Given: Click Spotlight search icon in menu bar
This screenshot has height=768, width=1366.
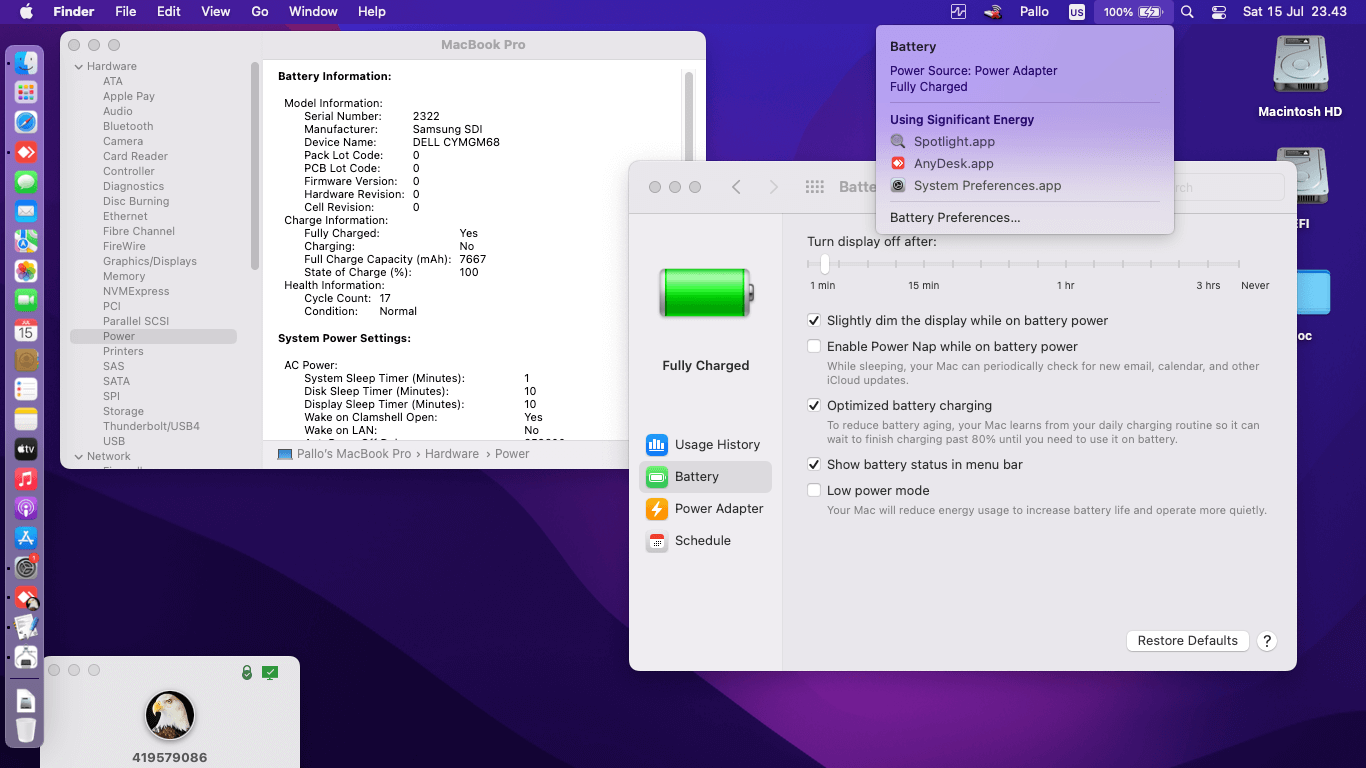Looking at the screenshot, I should 1187,12.
